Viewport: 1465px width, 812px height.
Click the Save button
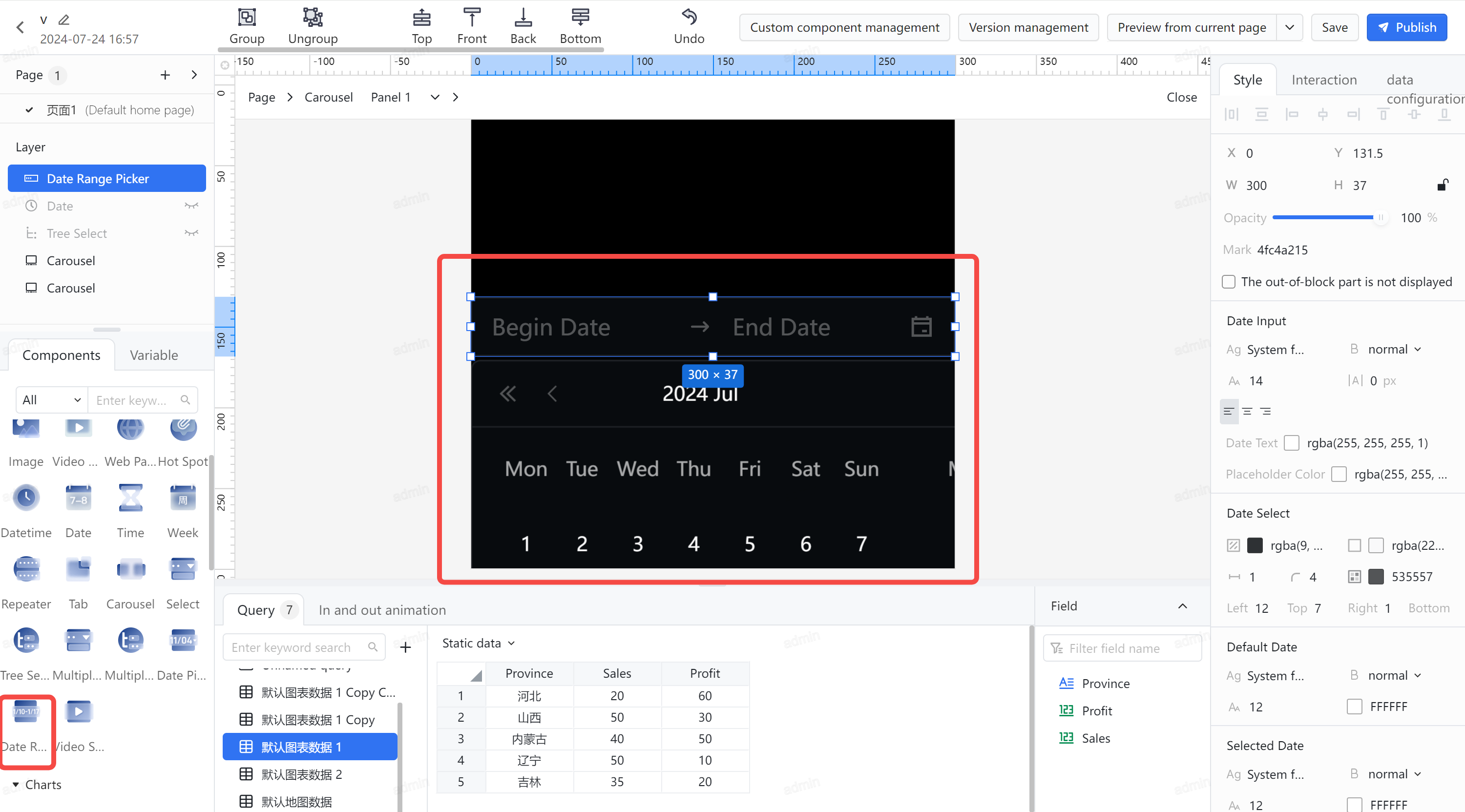click(x=1334, y=27)
